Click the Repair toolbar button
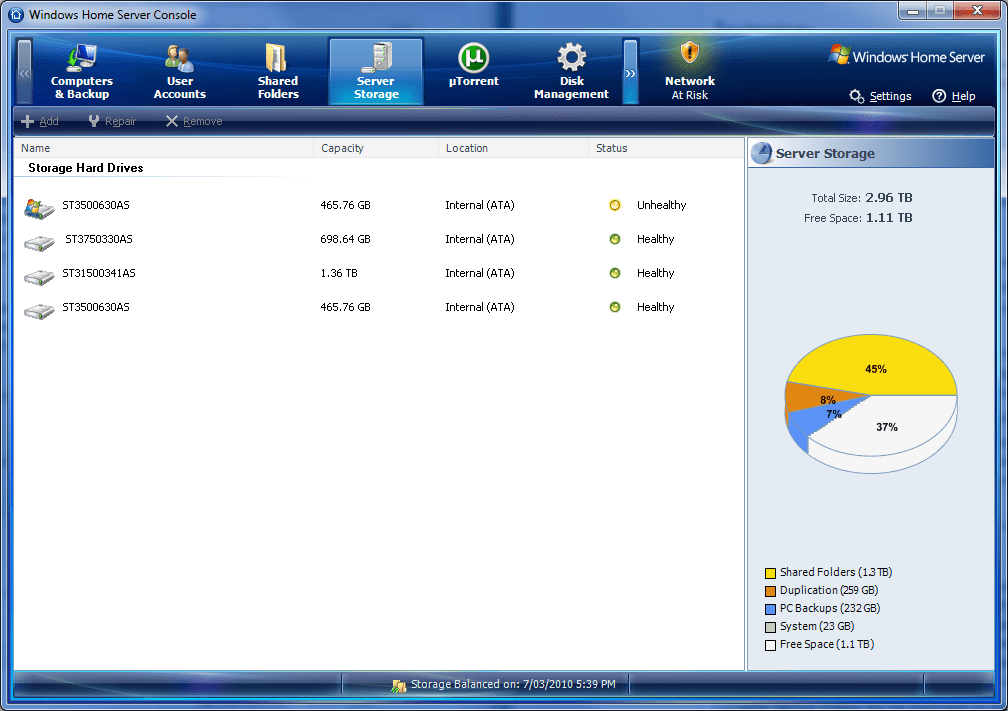The width and height of the screenshot is (1008, 711). (112, 121)
